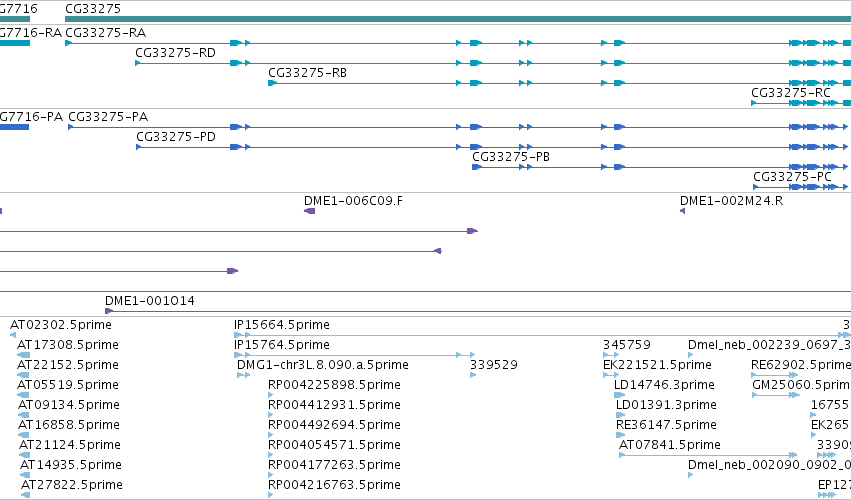Click the spliced line glyph under IP15764.5prime
Viewport: 851px width, 500px height.
pos(354,355)
